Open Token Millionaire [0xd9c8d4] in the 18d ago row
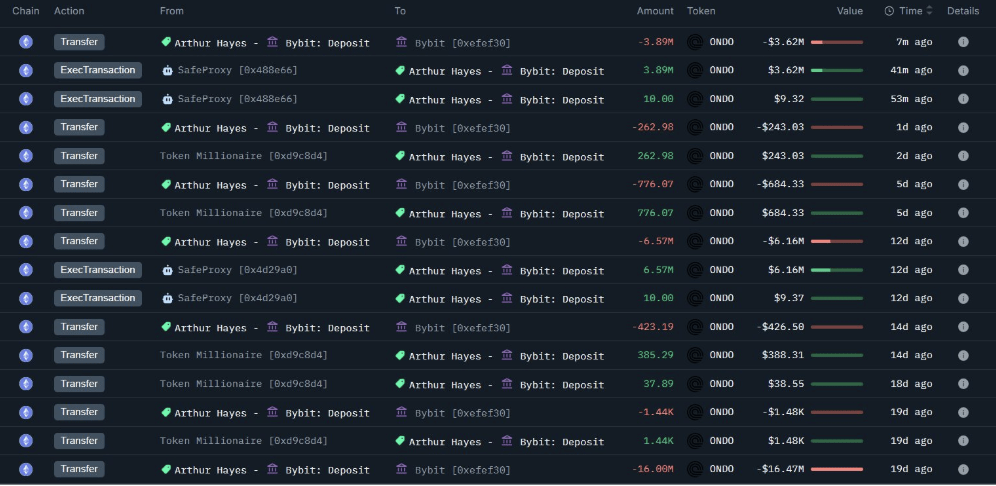996x486 pixels. pos(243,384)
